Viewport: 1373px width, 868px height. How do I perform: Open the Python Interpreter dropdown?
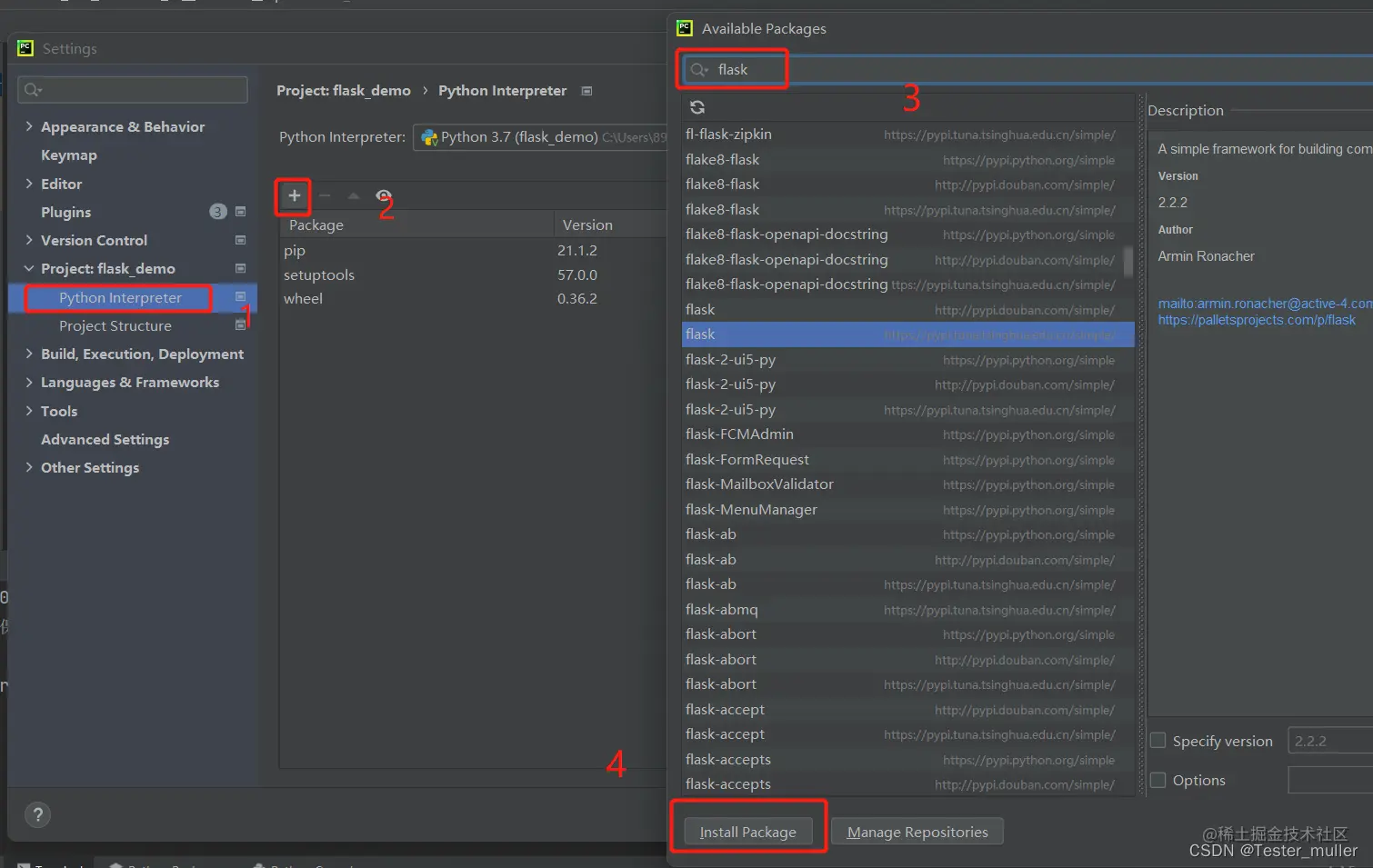click(x=540, y=137)
